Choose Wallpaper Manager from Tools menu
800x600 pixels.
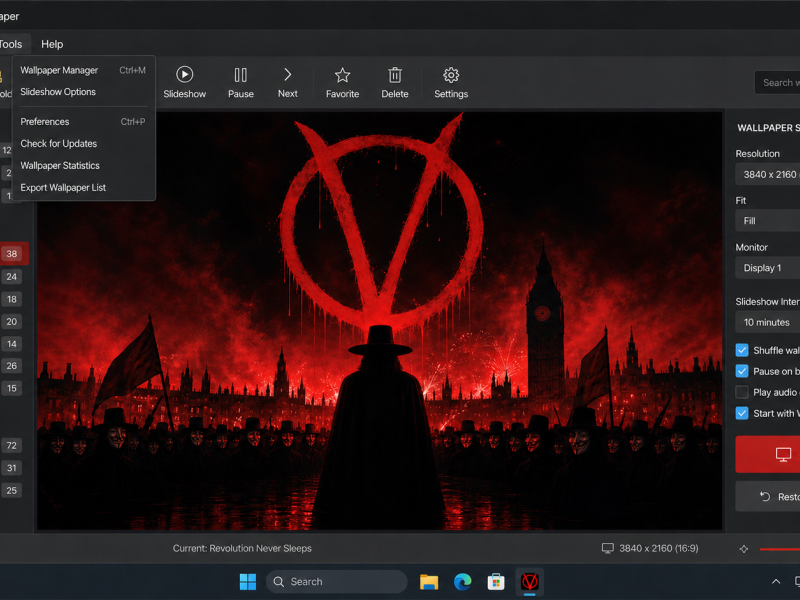coord(83,70)
